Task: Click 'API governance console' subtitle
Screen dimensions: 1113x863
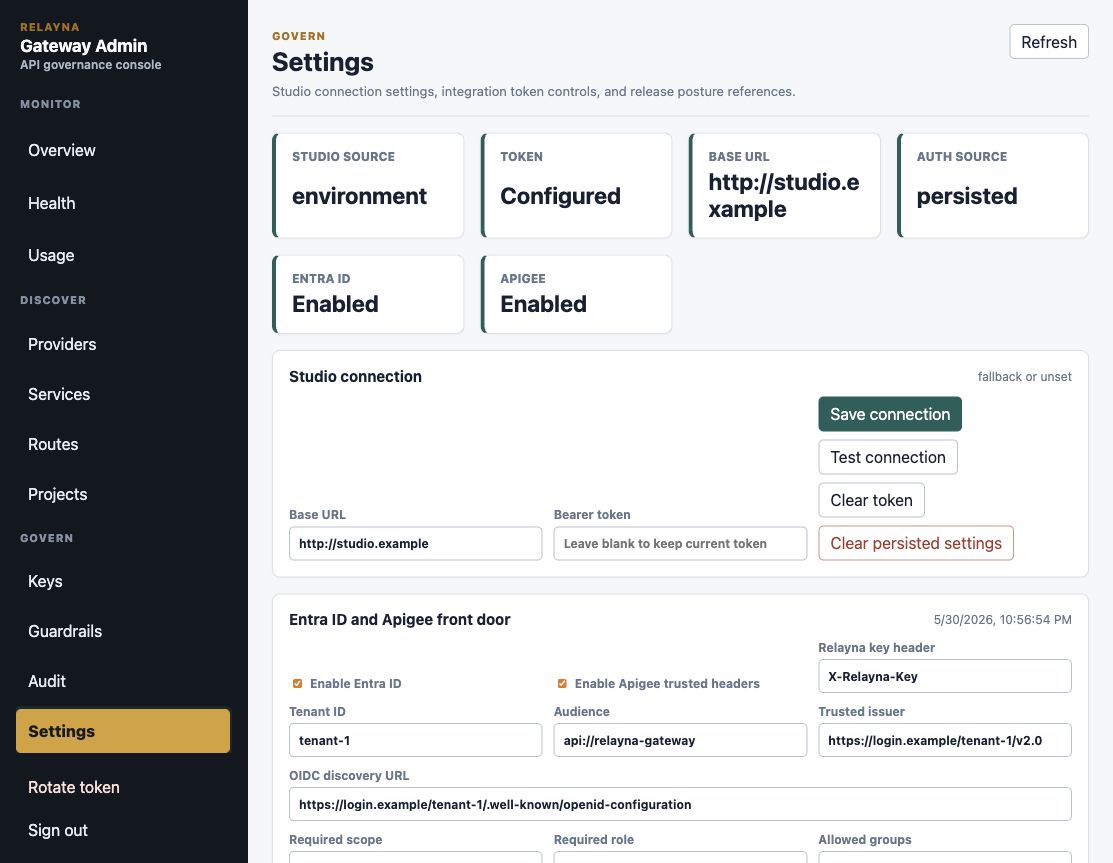Action: click(x=91, y=65)
